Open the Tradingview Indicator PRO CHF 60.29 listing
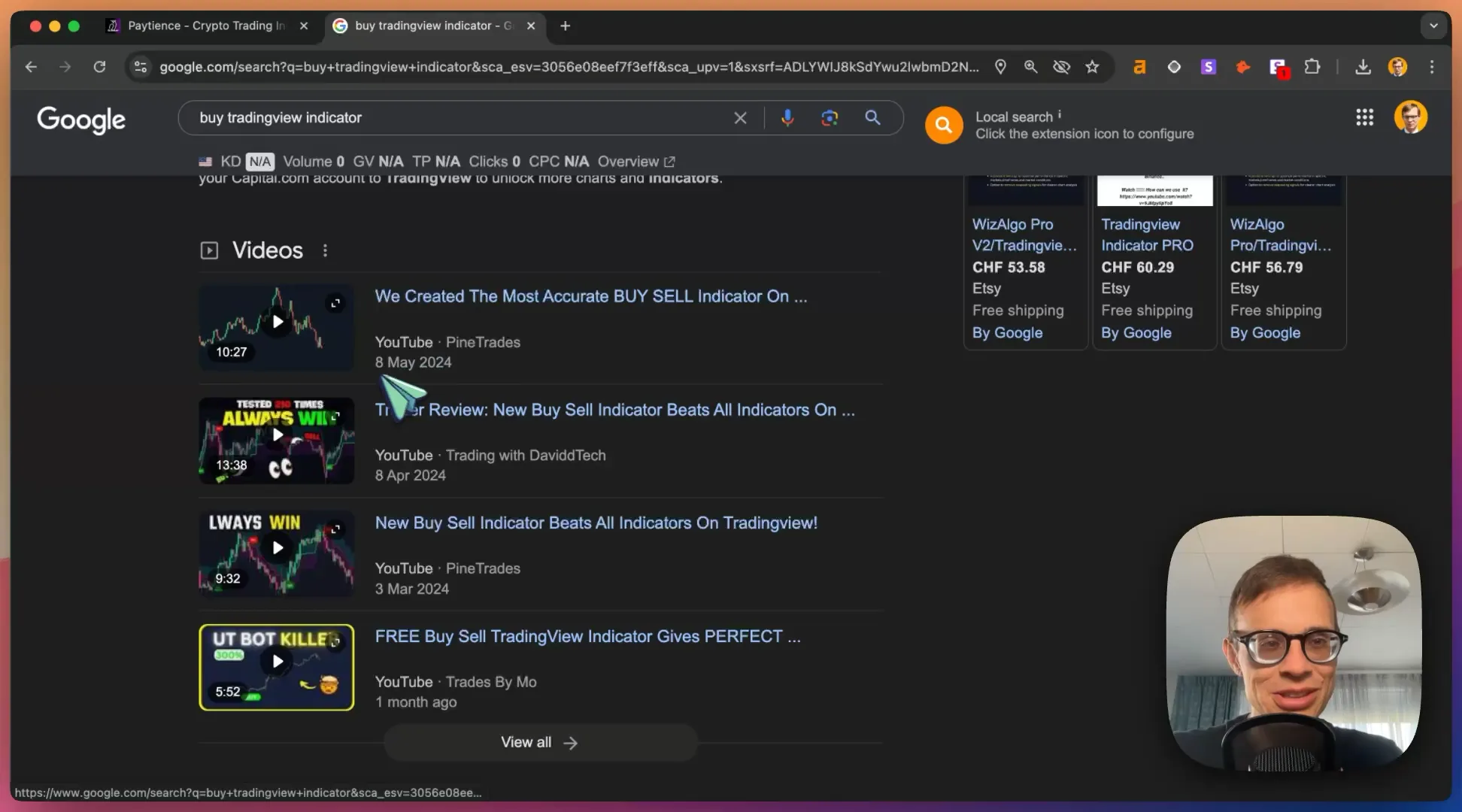The height and width of the screenshot is (812, 1462). (x=1154, y=263)
